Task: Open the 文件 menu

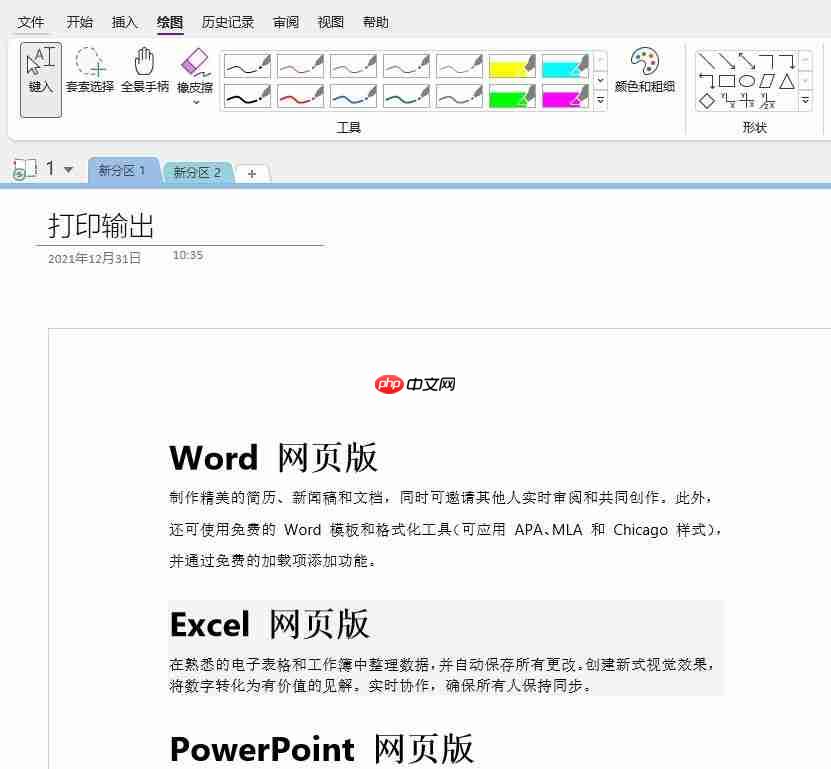Action: click(x=30, y=22)
